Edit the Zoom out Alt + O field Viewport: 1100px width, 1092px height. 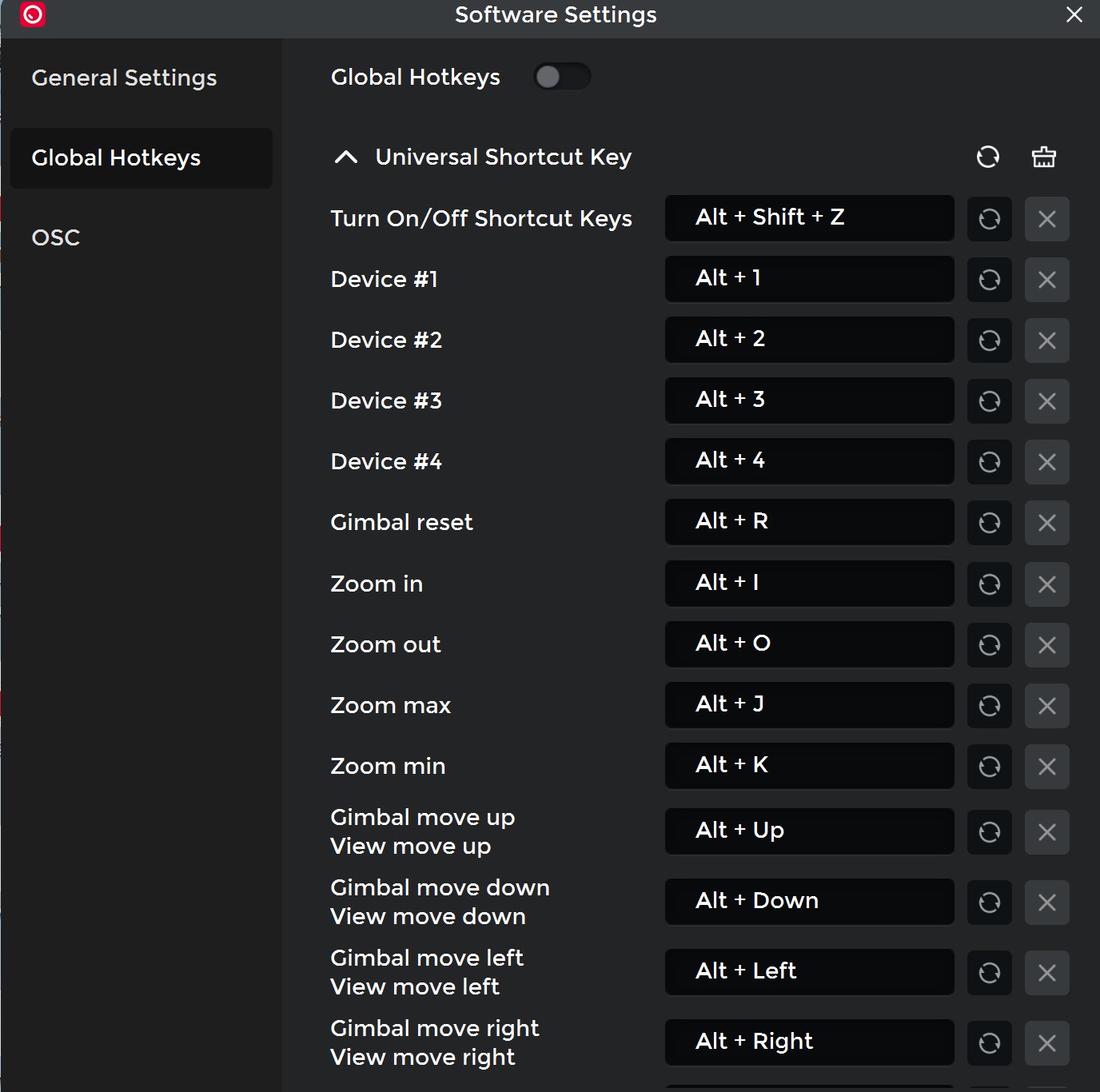[809, 644]
